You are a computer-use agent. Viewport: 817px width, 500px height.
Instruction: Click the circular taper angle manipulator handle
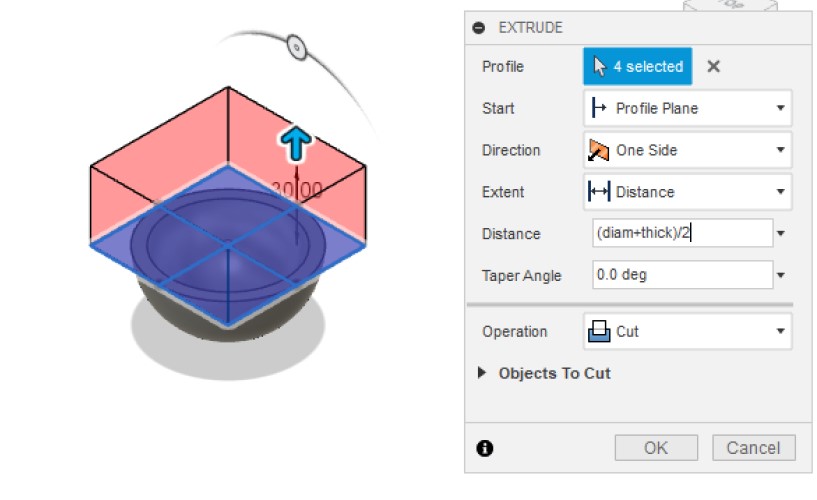point(296,46)
